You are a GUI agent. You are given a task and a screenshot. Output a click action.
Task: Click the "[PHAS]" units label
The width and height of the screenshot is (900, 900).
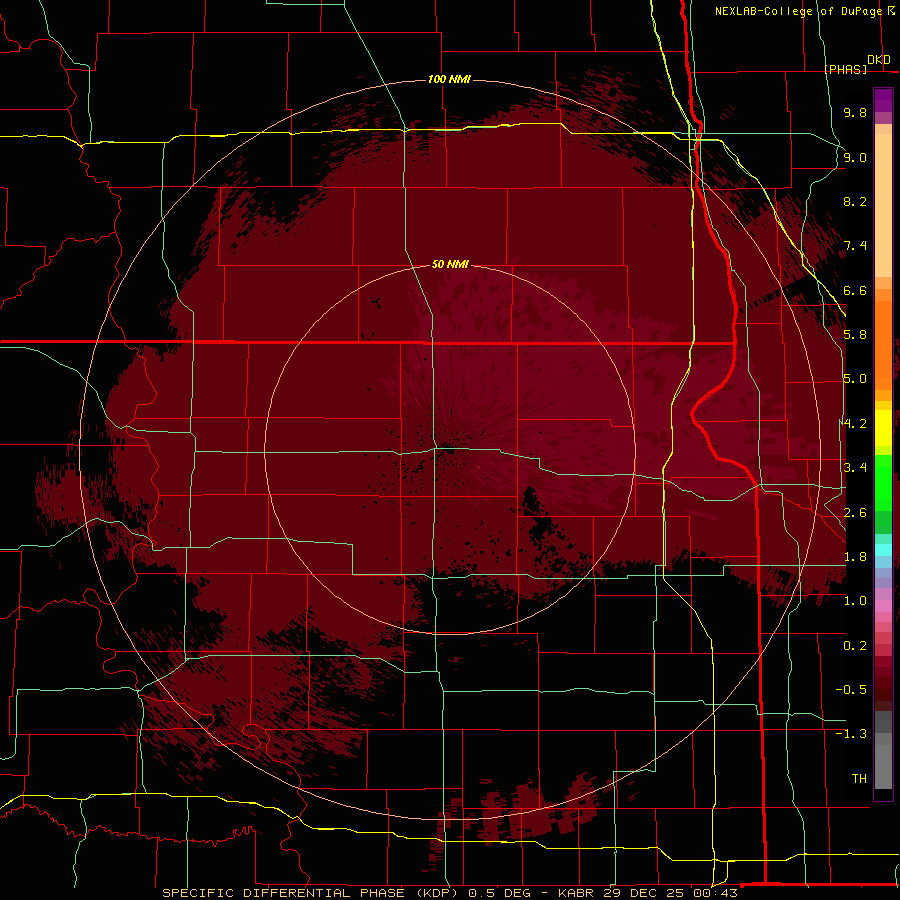(846, 70)
